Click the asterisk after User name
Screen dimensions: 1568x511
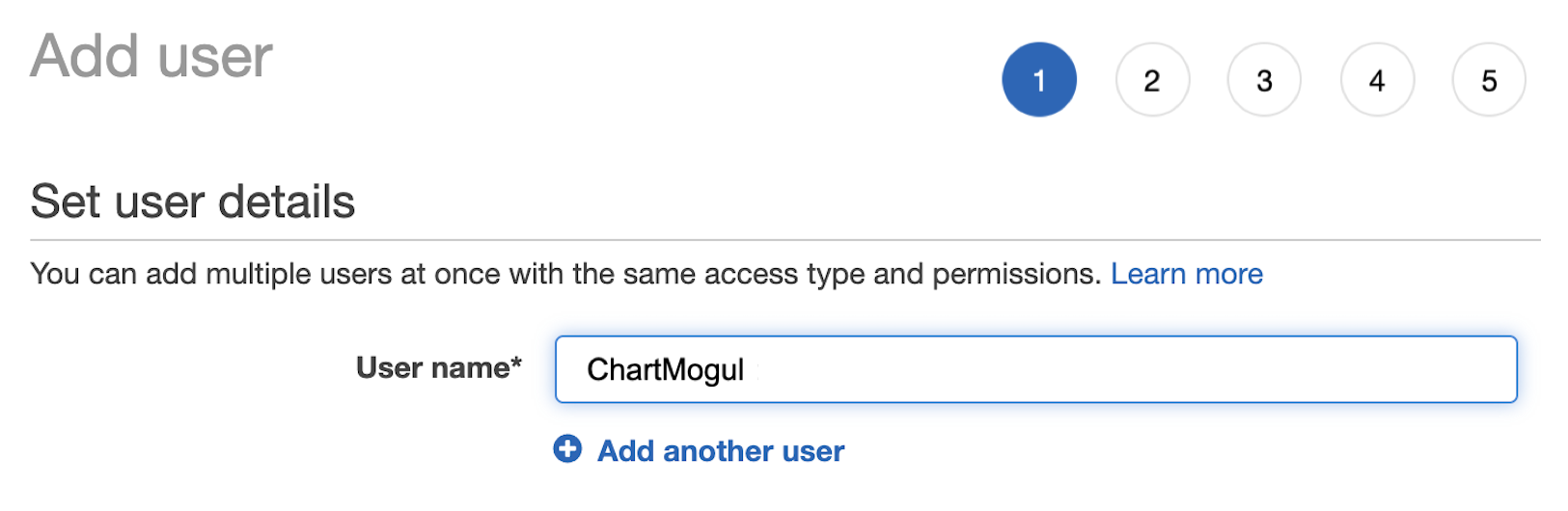516,362
